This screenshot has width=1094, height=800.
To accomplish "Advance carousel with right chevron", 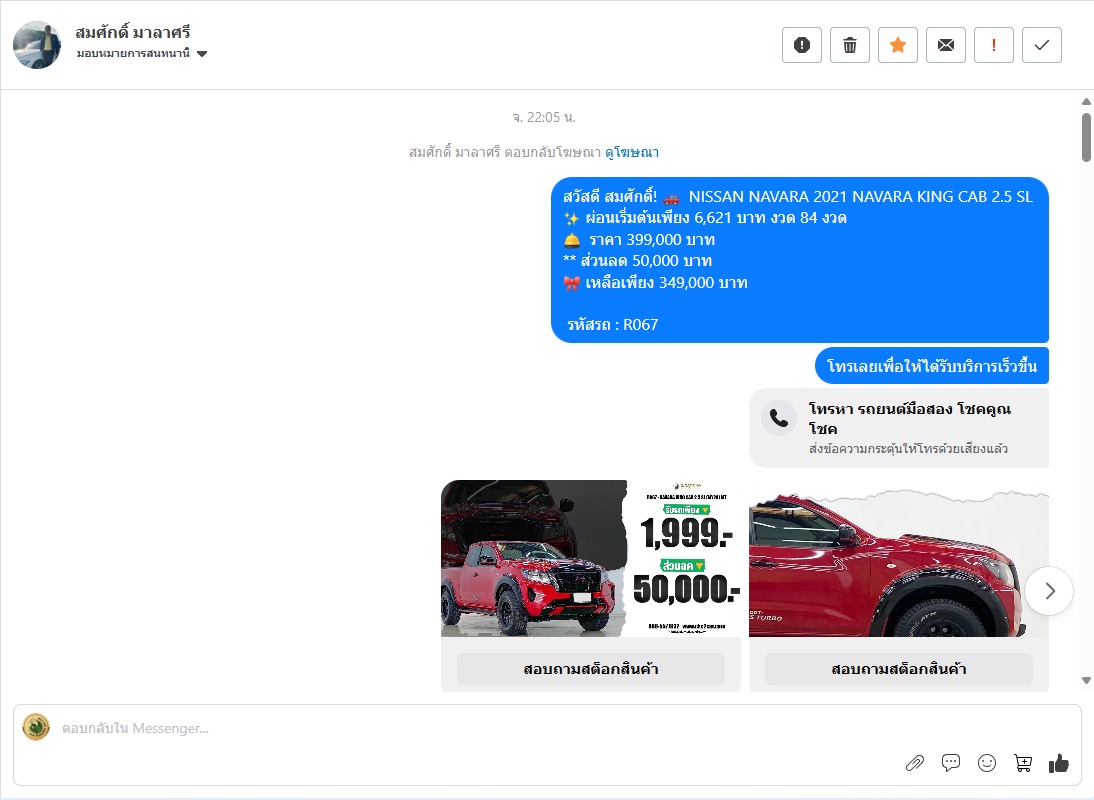I will click(x=1049, y=591).
